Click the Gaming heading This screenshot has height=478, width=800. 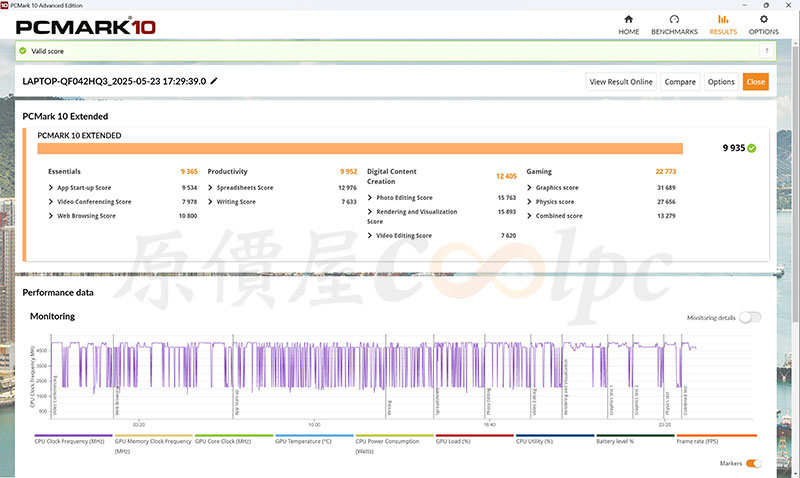click(x=539, y=171)
